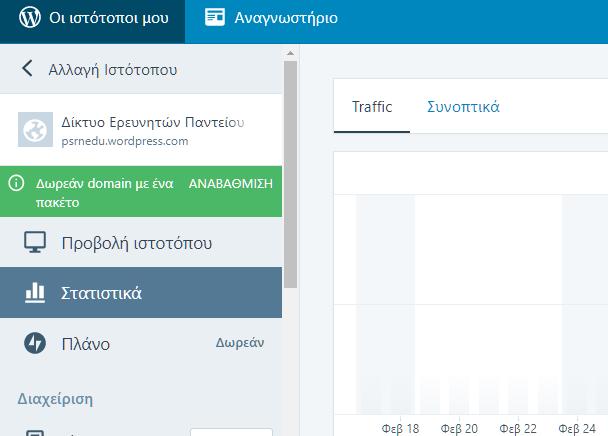The width and height of the screenshot is (608, 436).
Task: Click the sidebar scrollbar up arrow
Action: (x=290, y=53)
